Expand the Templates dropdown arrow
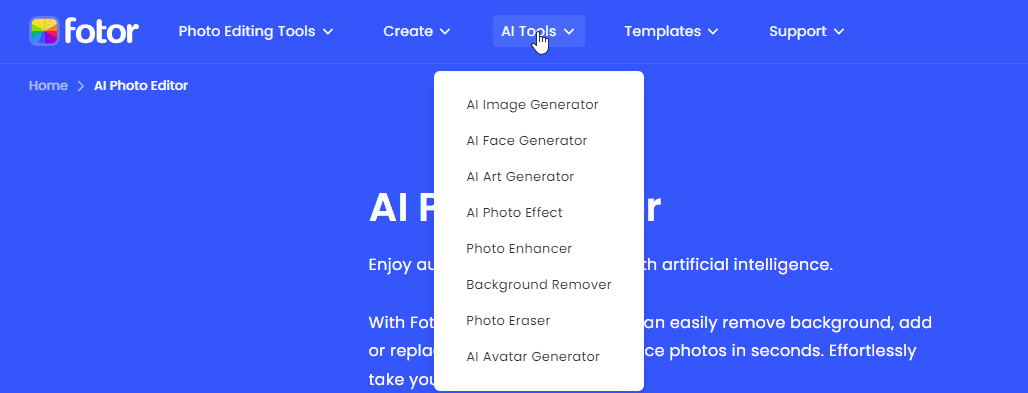The width and height of the screenshot is (1028, 393). (x=713, y=31)
